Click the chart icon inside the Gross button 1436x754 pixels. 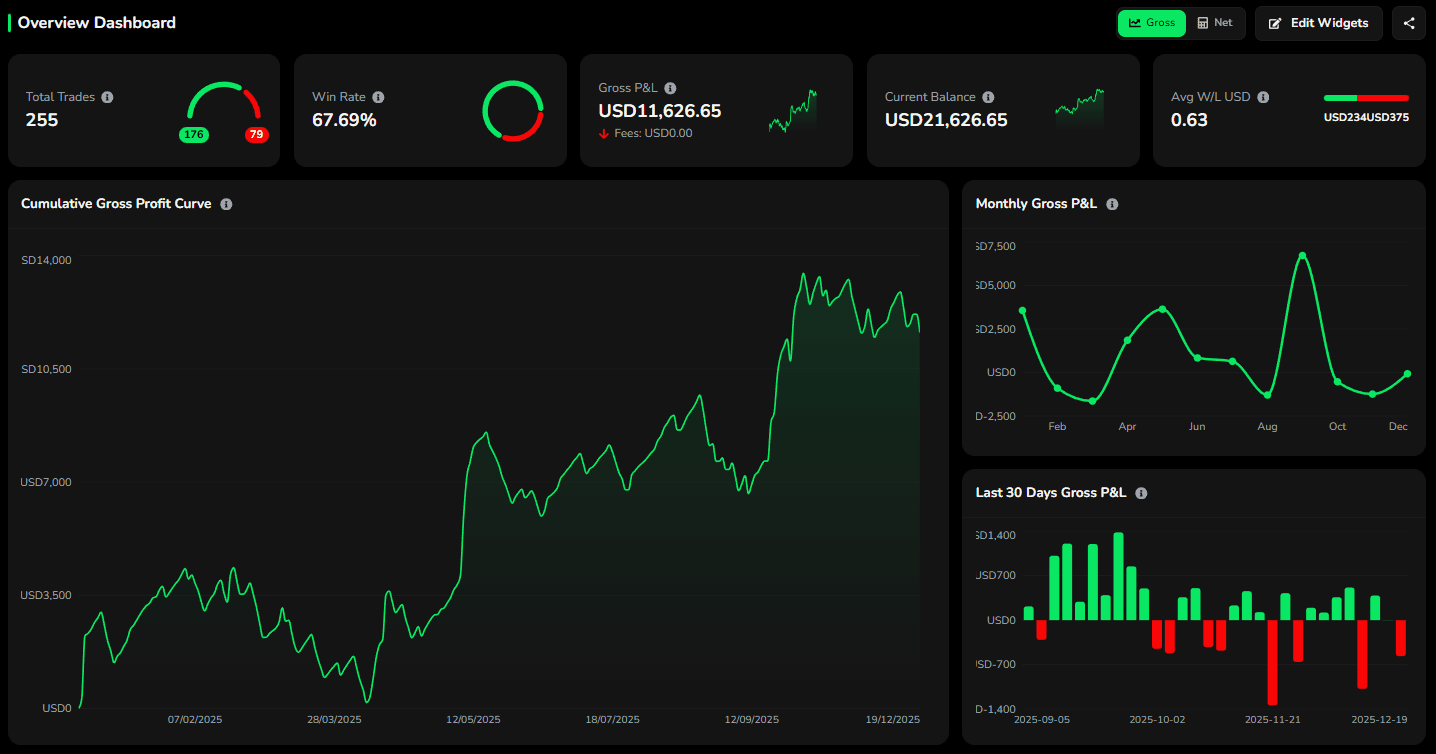tap(1136, 22)
